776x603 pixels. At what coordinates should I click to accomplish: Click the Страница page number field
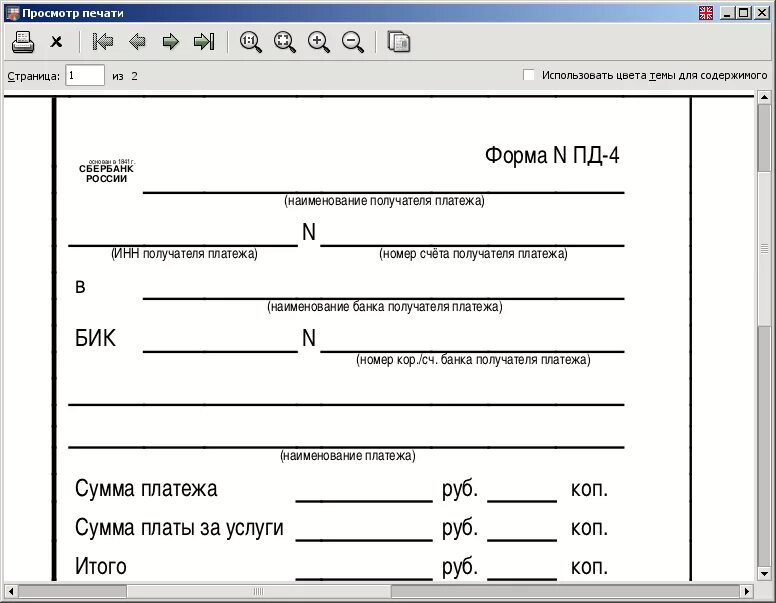pos(85,75)
